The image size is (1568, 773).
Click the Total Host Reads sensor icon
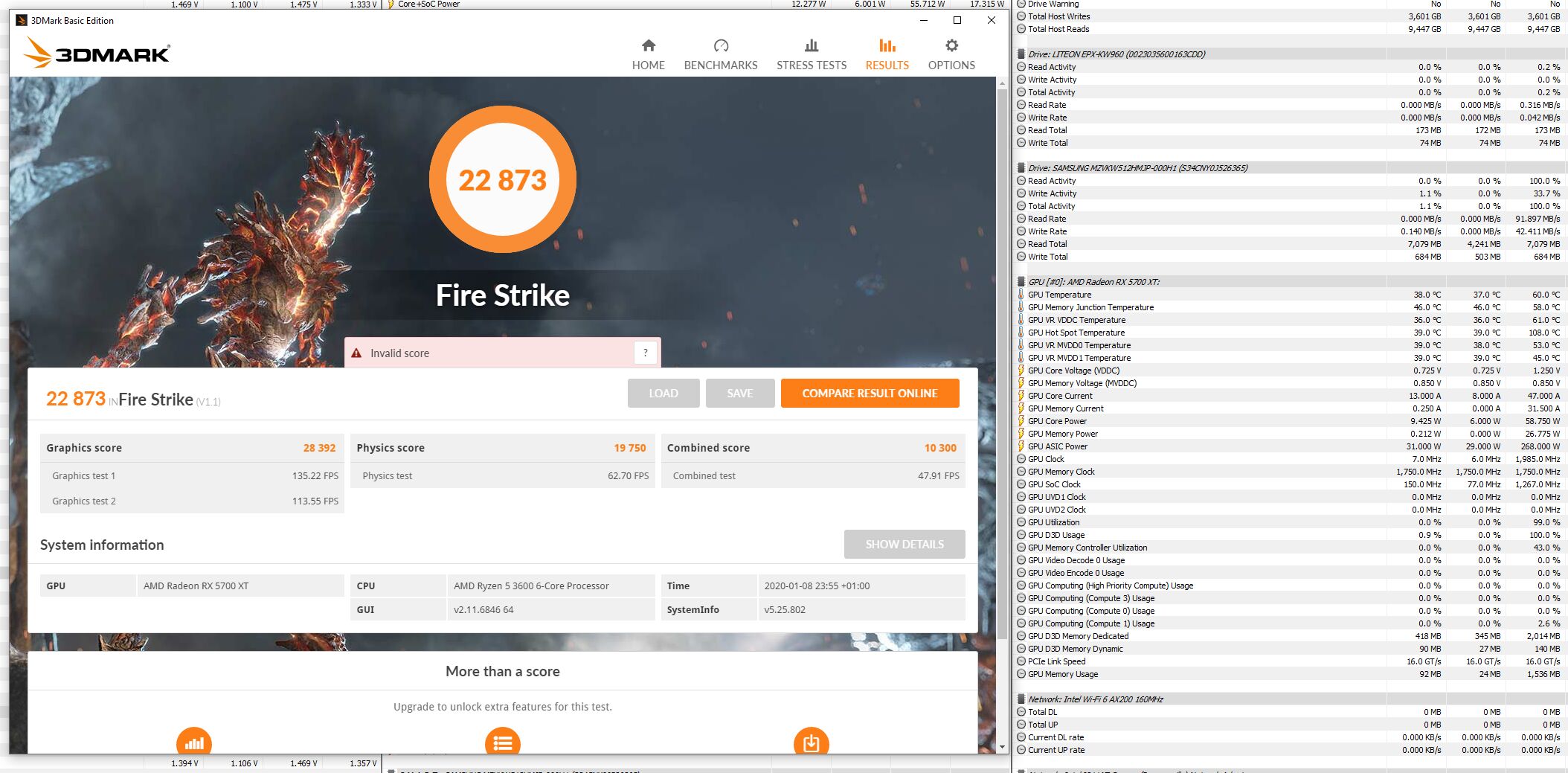(x=1021, y=29)
